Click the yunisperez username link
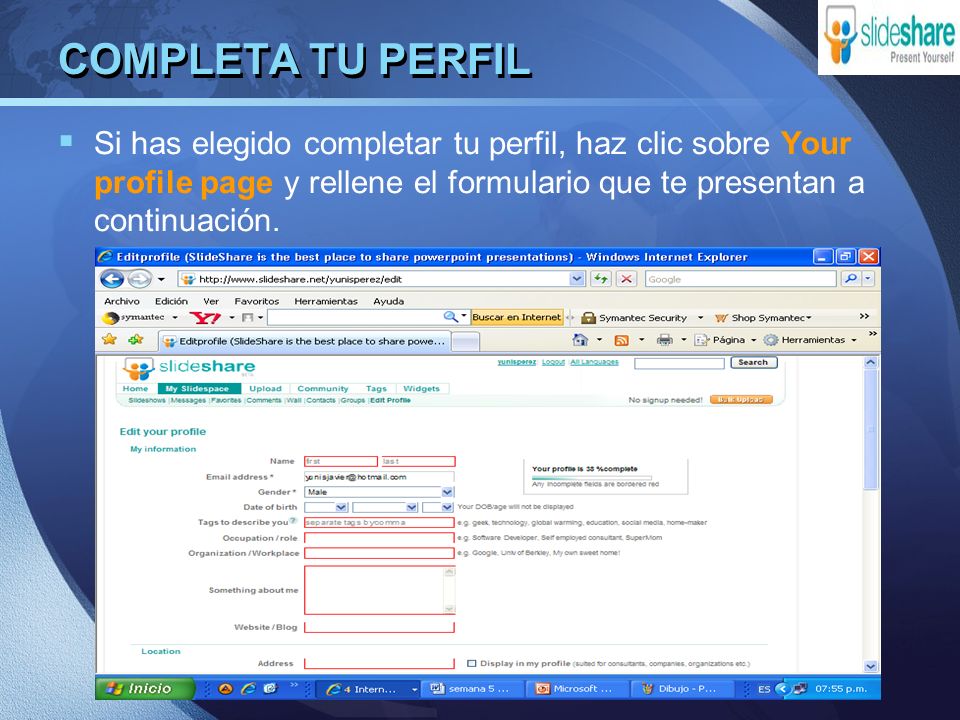Screen dimensions: 960x720 (517, 362)
